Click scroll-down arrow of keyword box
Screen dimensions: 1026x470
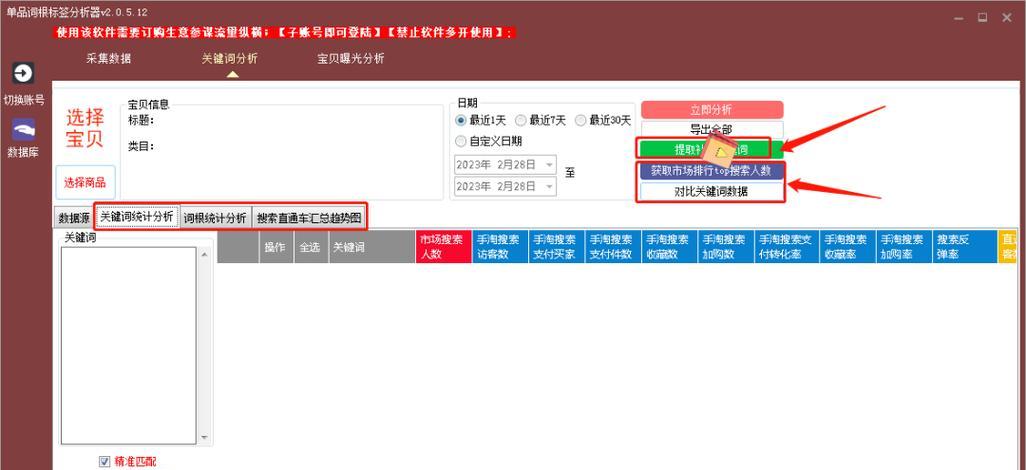tap(203, 437)
